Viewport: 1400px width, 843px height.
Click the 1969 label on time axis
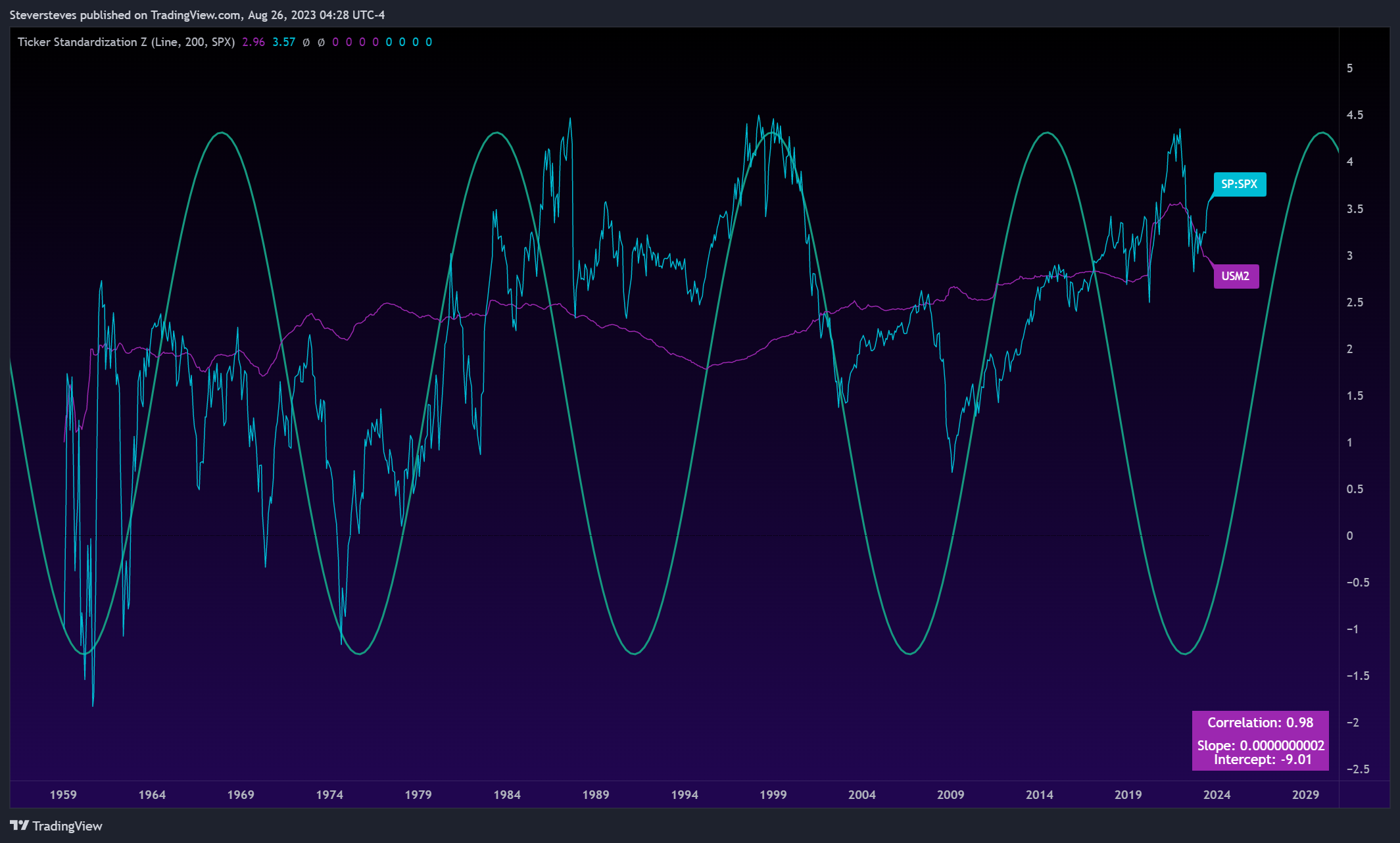tap(241, 794)
